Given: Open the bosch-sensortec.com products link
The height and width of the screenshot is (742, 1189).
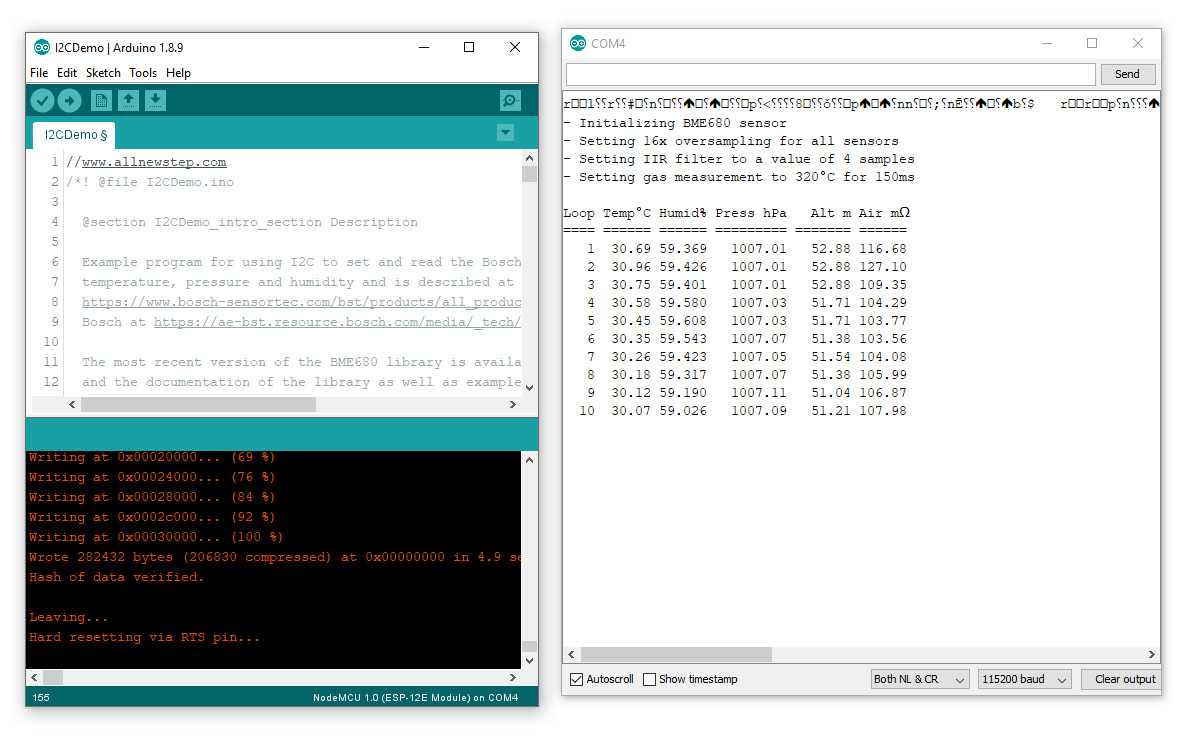Looking at the screenshot, I should click(x=302, y=302).
